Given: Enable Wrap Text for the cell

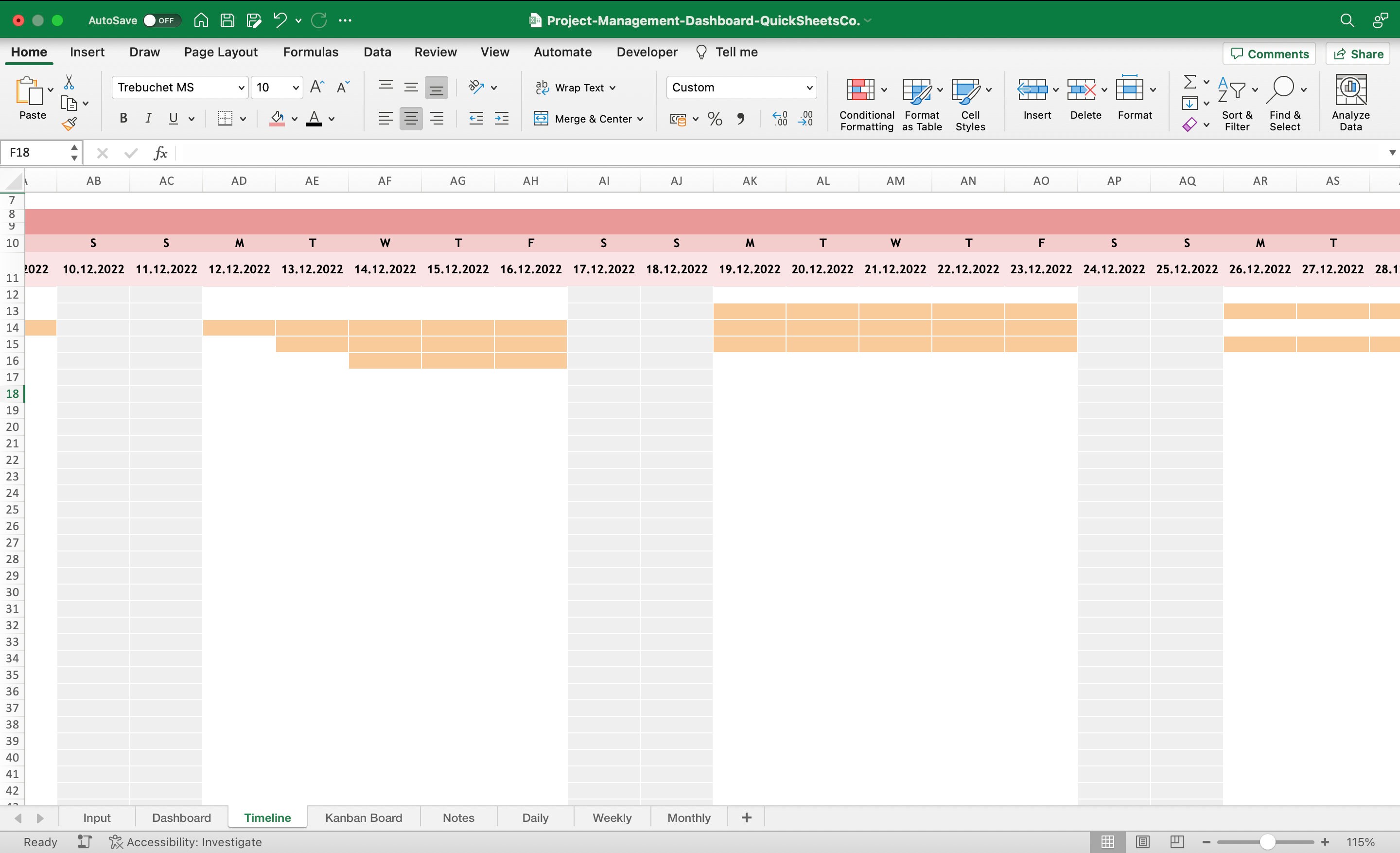Looking at the screenshot, I should click(x=575, y=88).
